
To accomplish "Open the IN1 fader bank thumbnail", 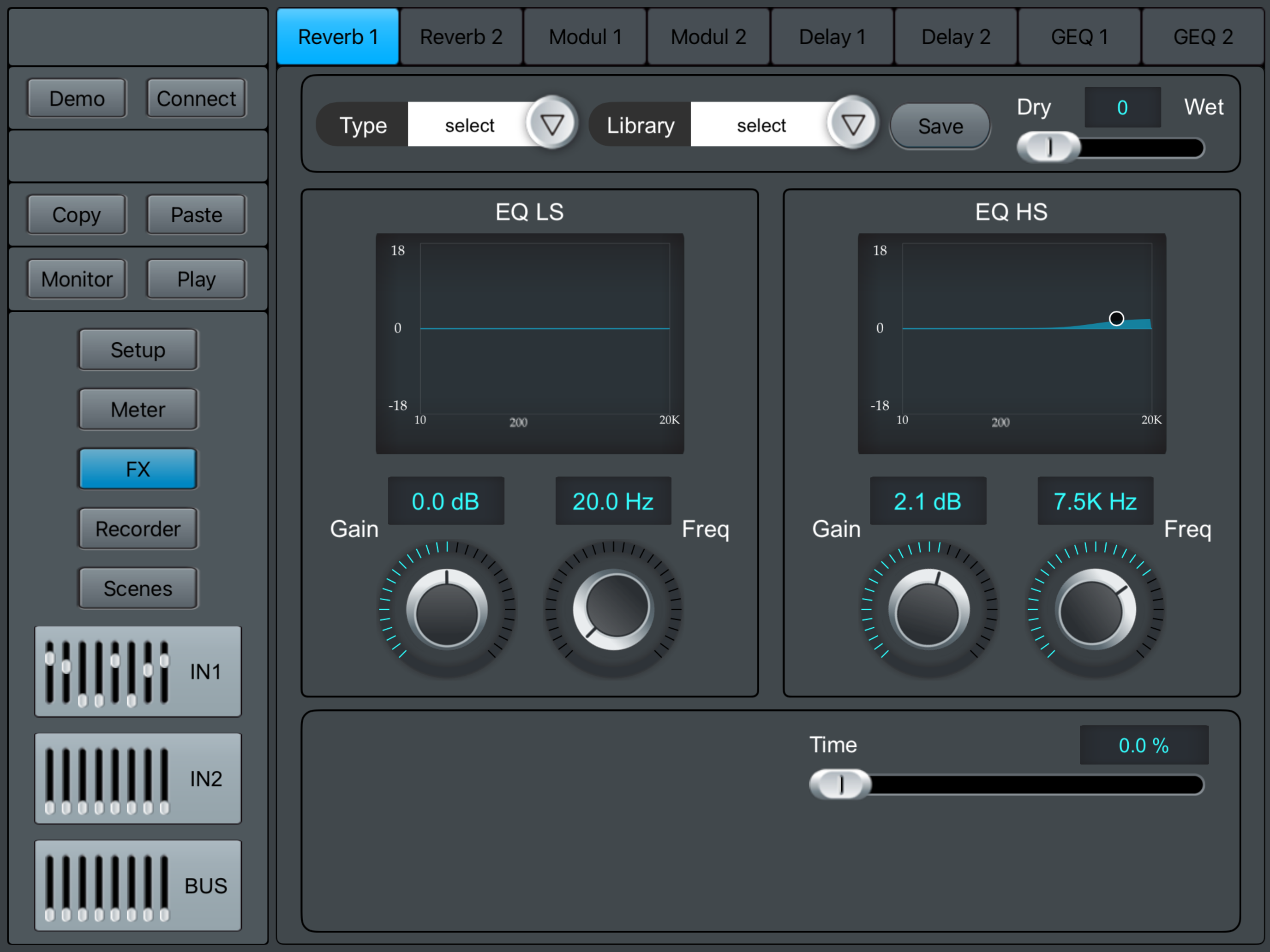I will [x=138, y=671].
